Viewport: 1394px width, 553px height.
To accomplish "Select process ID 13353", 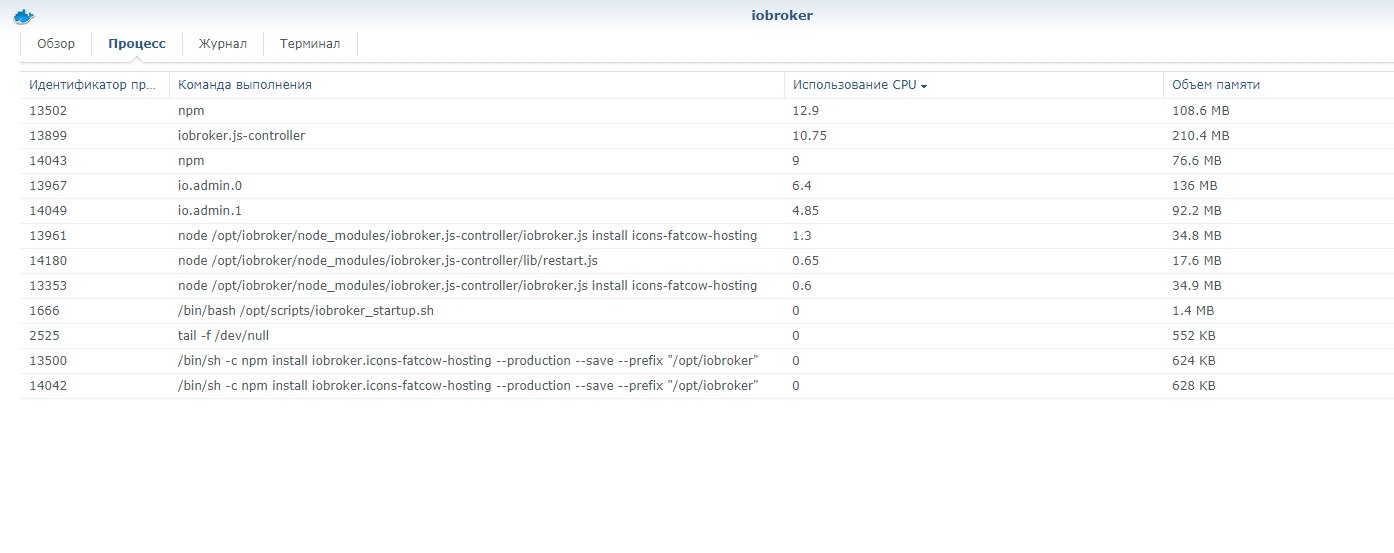I will coord(48,285).
